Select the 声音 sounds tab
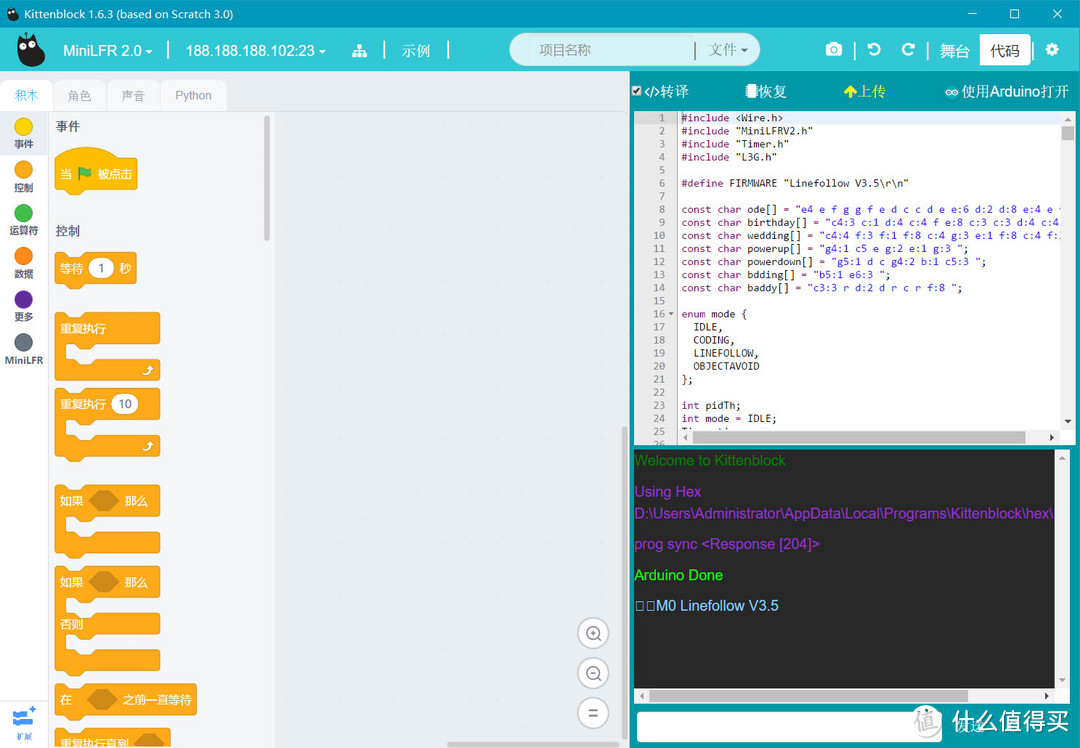Screen dimensions: 1080x748 133,95
